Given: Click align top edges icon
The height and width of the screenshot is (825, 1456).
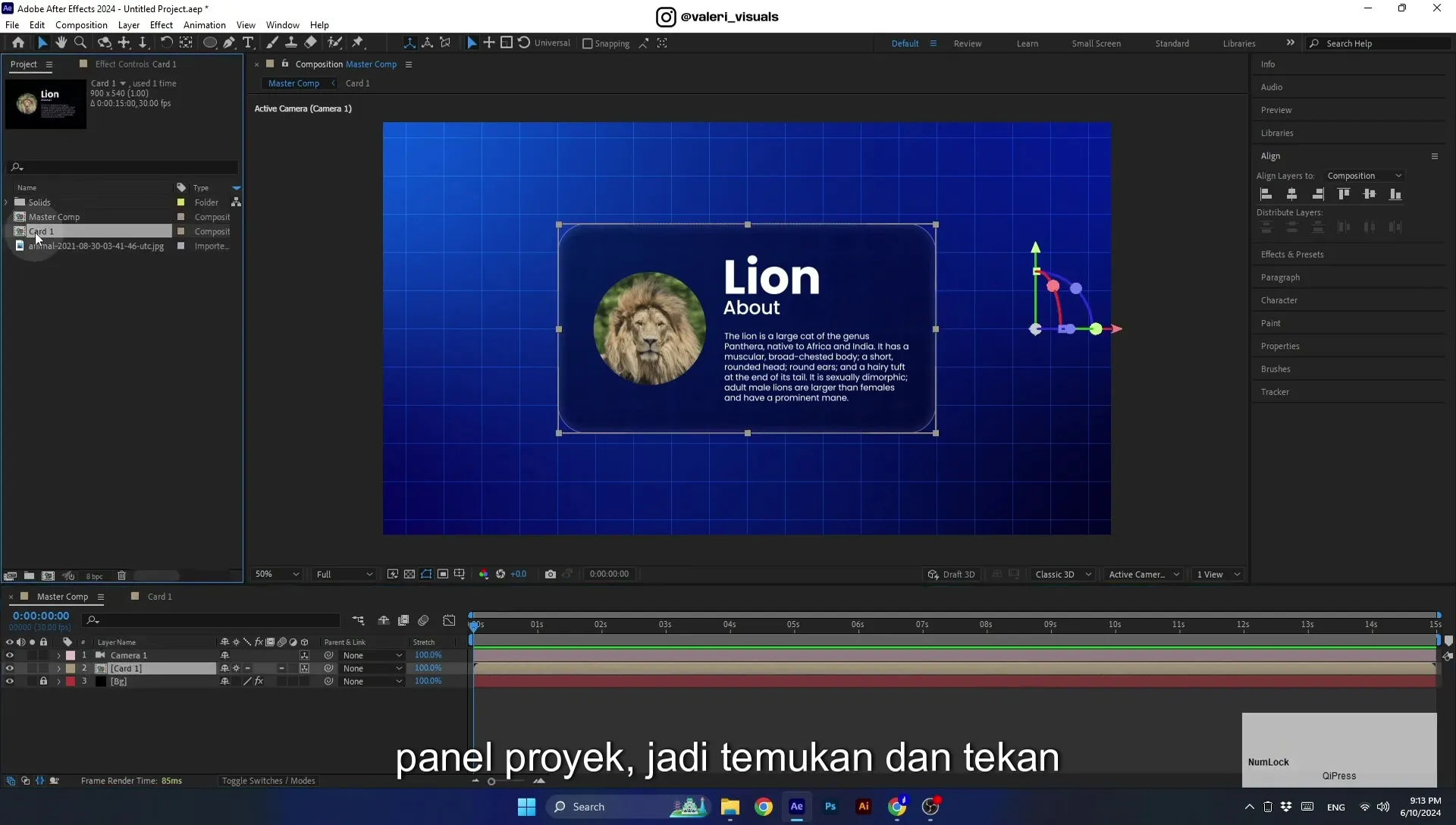Looking at the screenshot, I should [x=1343, y=194].
